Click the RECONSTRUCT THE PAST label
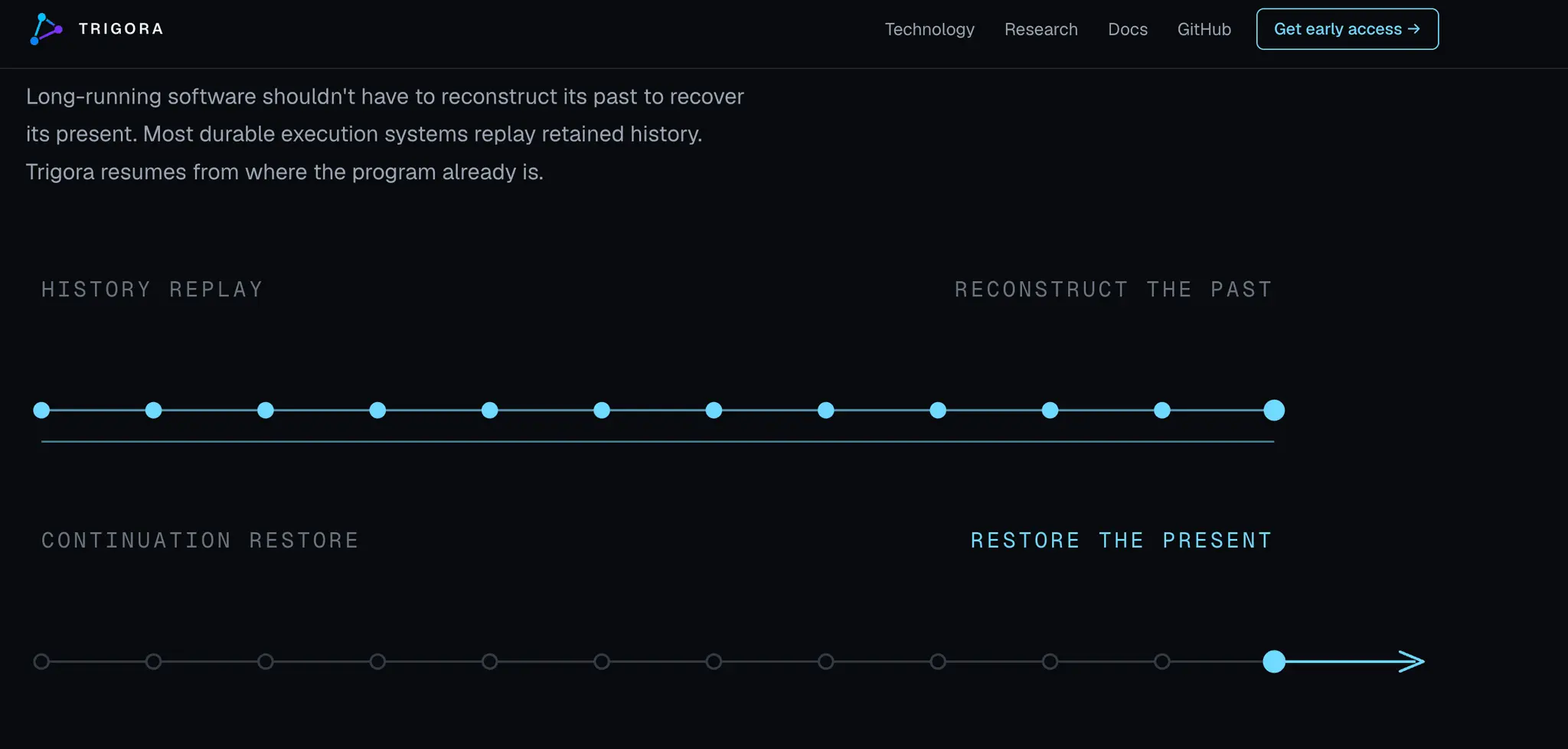1568x749 pixels. [1113, 289]
